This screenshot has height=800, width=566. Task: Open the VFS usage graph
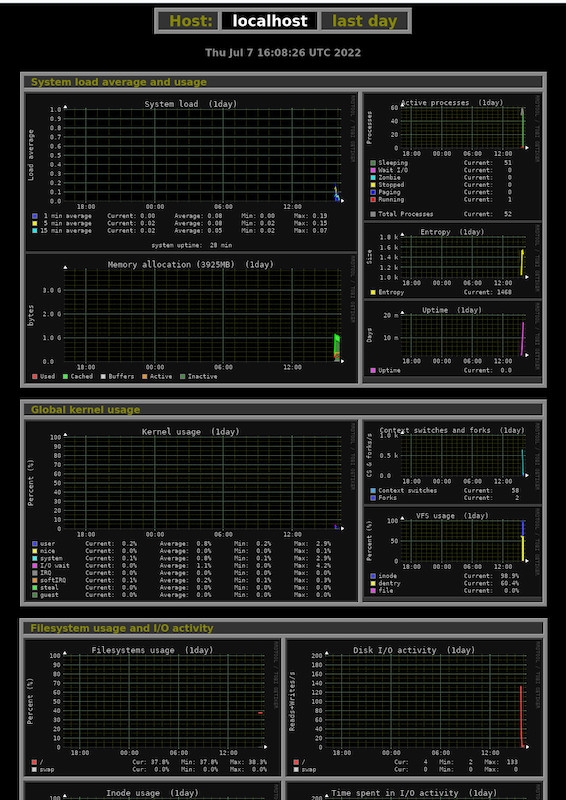click(x=453, y=552)
